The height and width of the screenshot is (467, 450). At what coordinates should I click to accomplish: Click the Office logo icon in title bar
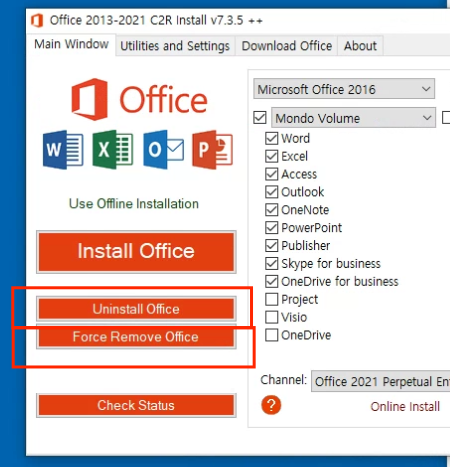tap(37, 20)
